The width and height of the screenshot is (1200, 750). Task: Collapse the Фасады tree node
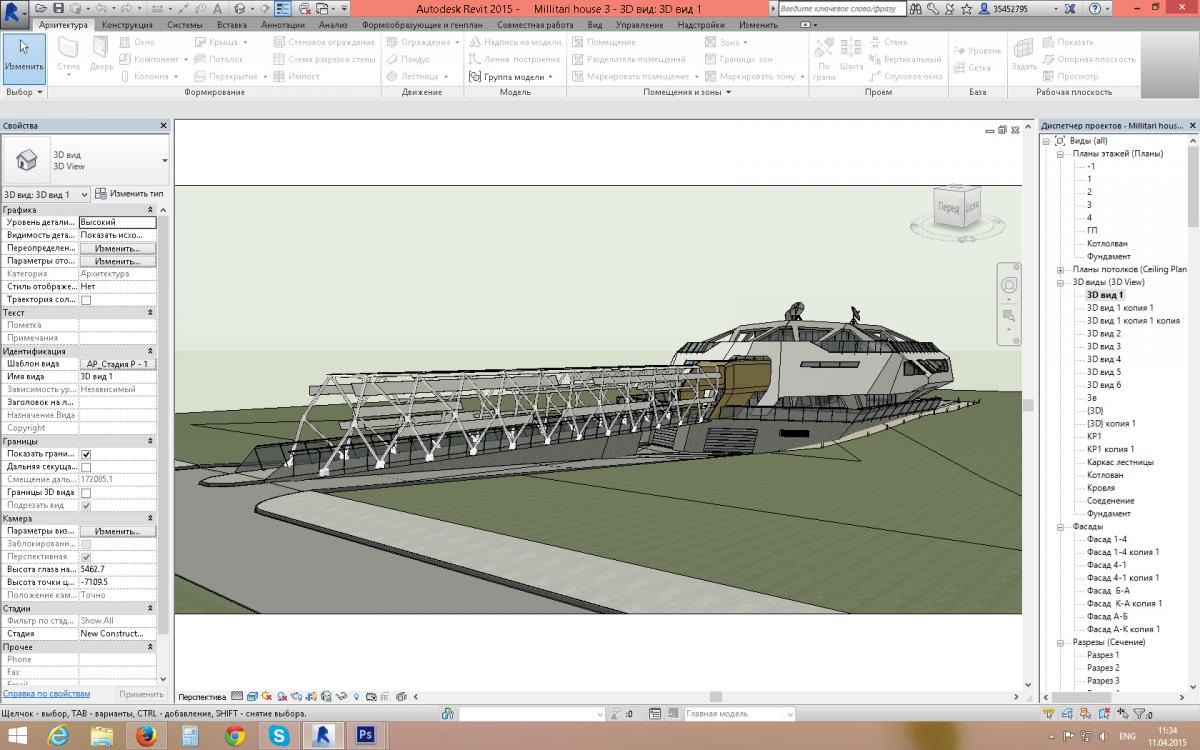1060,527
